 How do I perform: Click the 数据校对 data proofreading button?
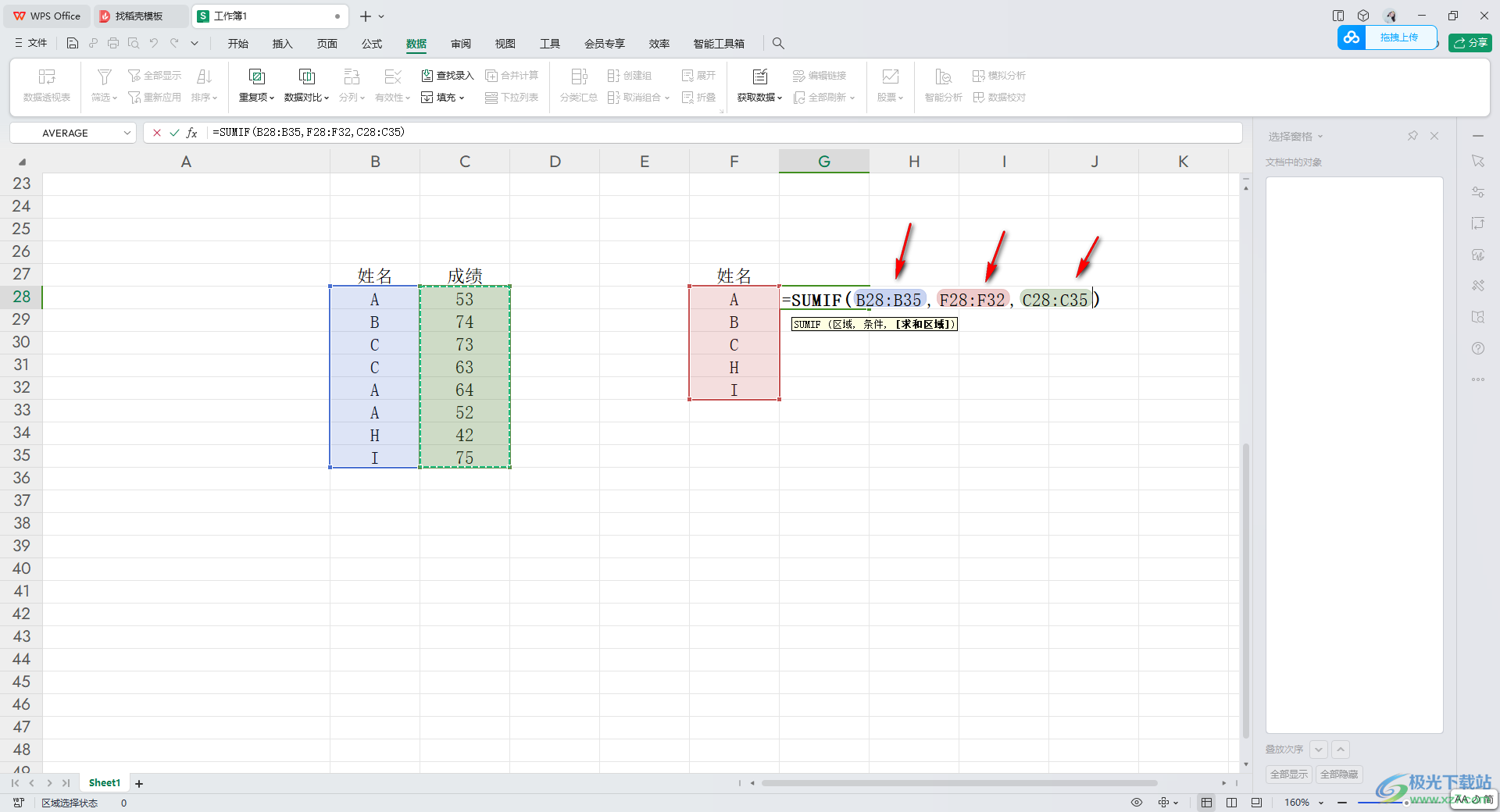[999, 98]
